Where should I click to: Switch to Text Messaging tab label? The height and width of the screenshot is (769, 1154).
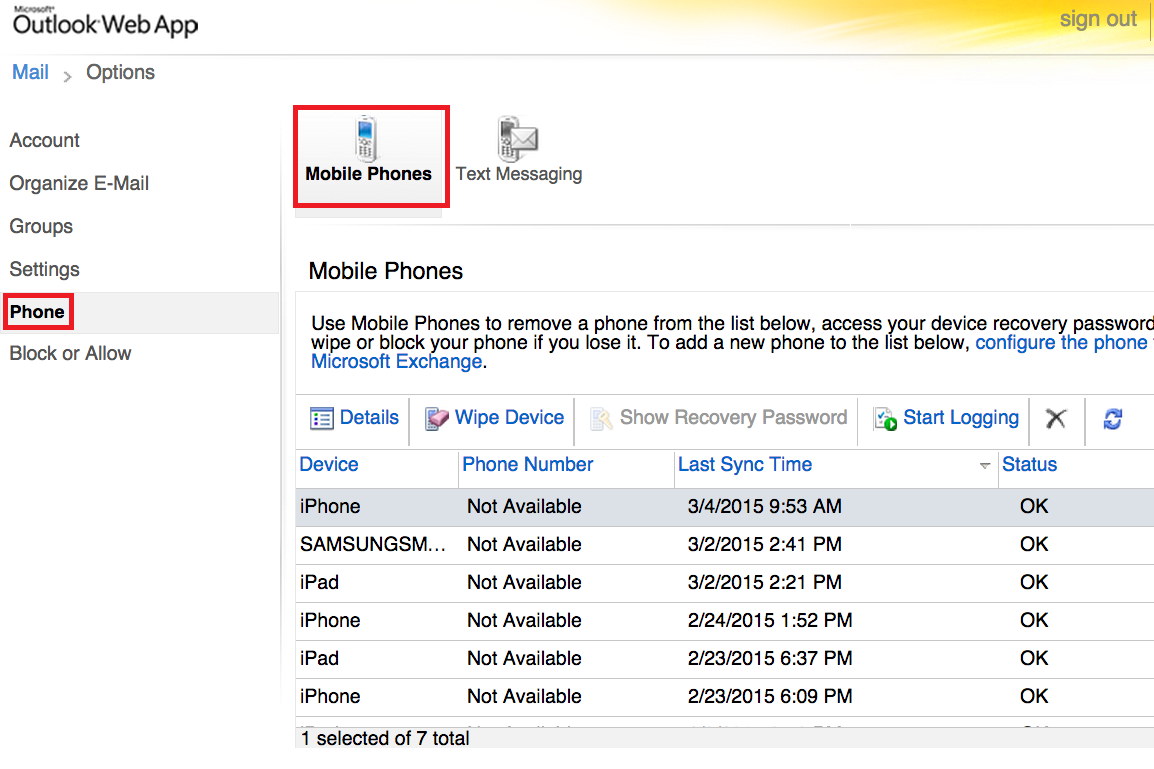pos(519,174)
